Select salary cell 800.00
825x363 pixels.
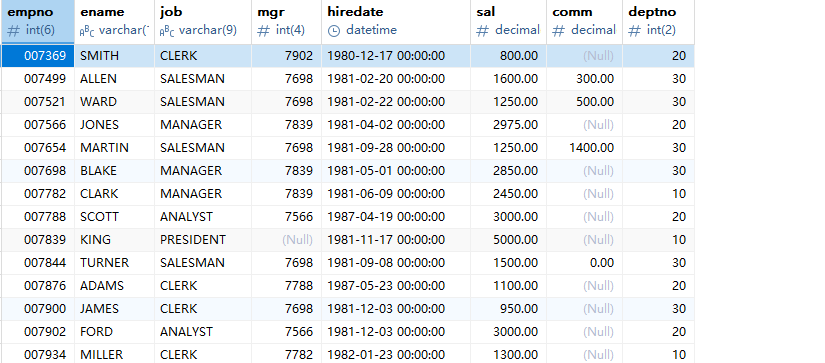pyautogui.click(x=508, y=56)
